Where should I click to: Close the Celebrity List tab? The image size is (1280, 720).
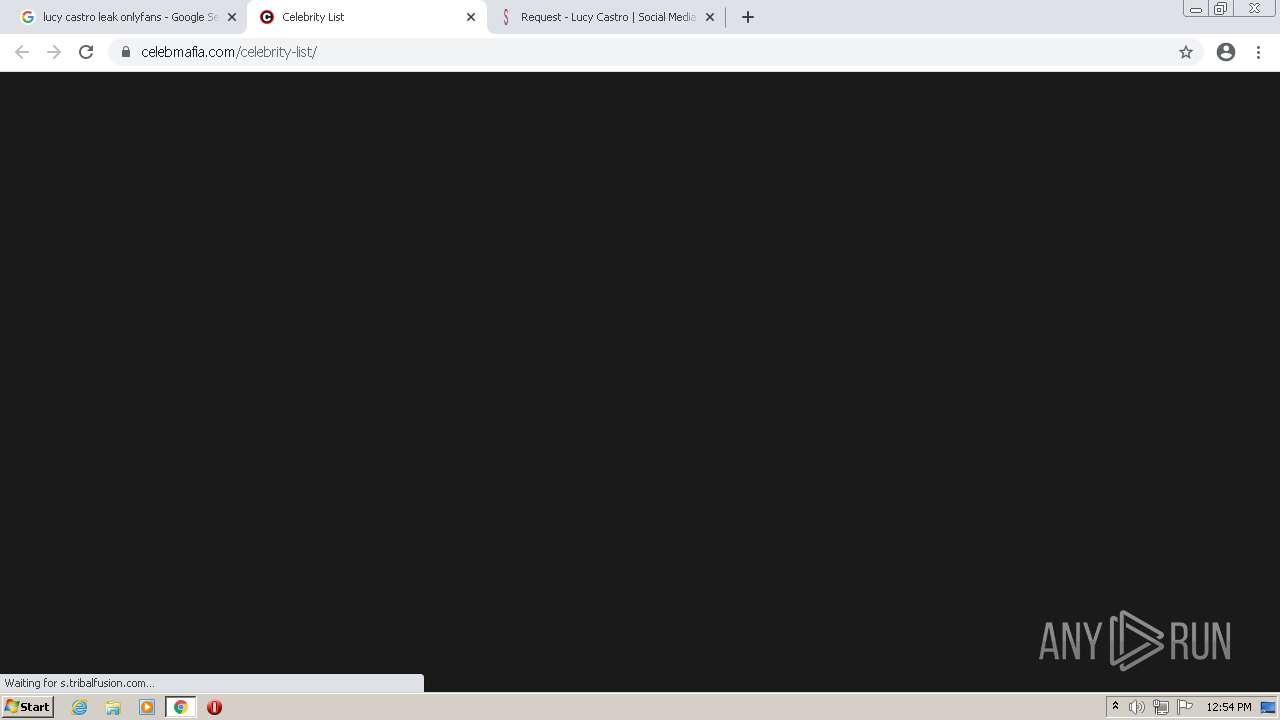[471, 17]
